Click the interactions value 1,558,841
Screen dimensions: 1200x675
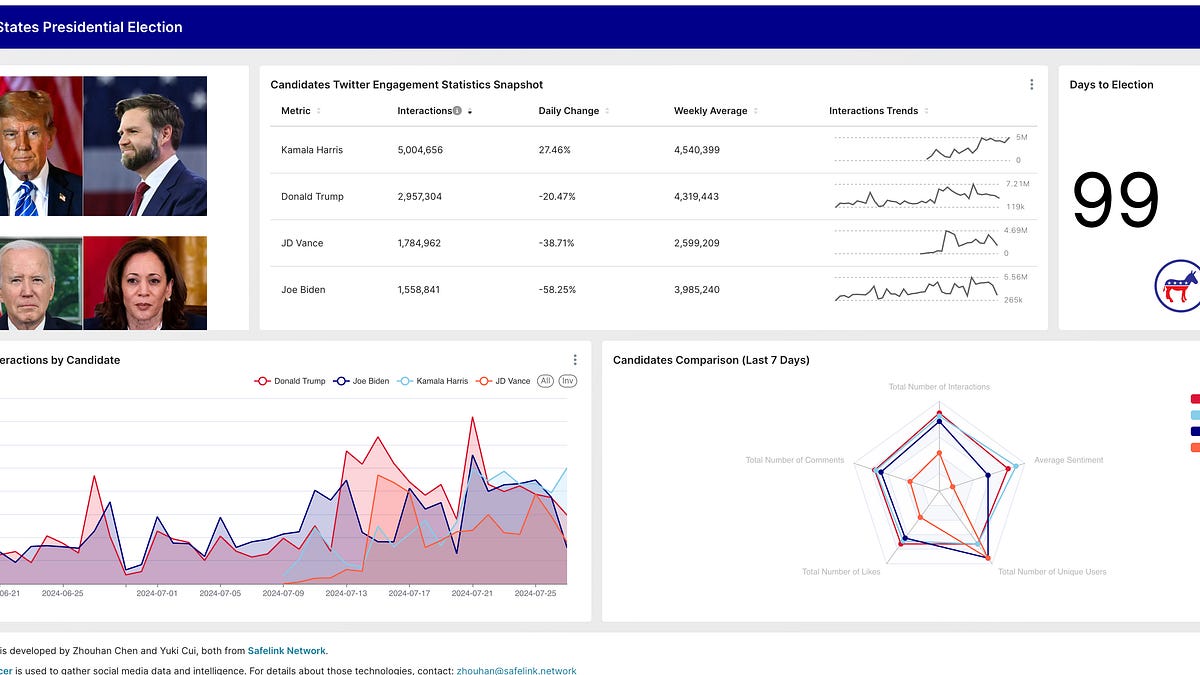coord(419,290)
